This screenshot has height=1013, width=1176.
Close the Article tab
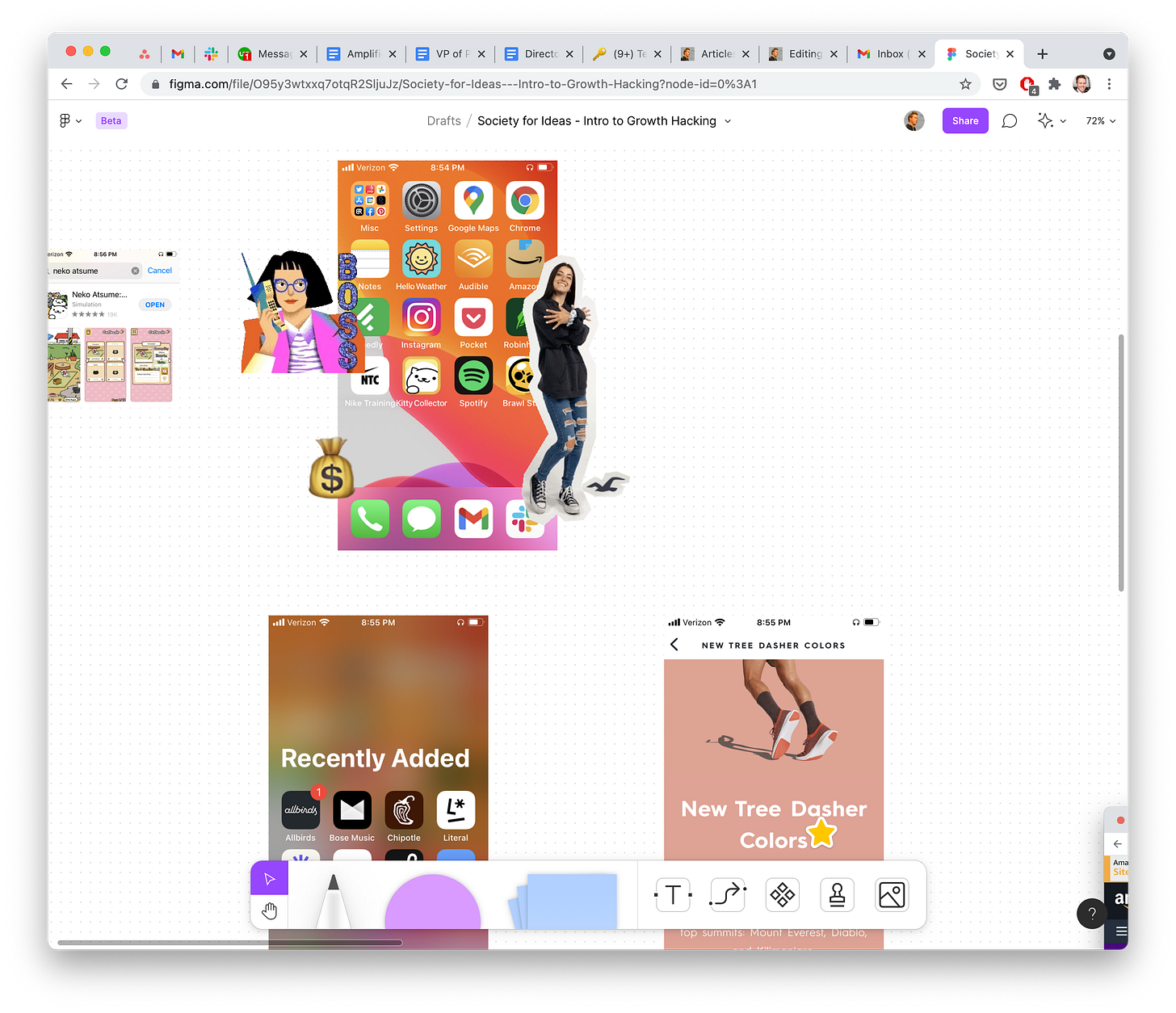(x=745, y=54)
